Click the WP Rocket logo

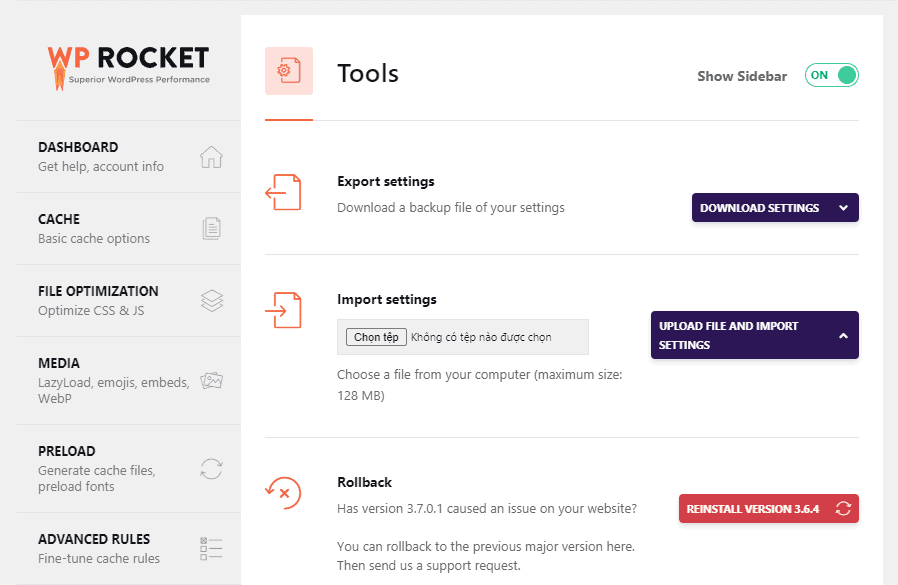click(x=128, y=65)
